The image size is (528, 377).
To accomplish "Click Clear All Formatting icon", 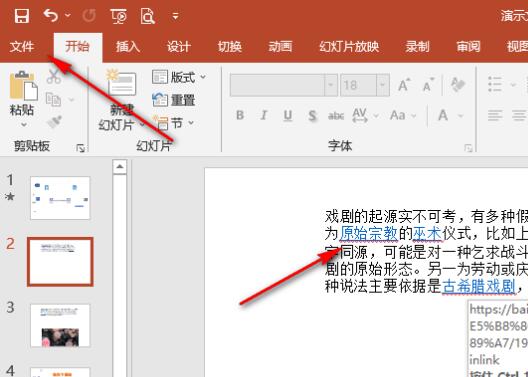I will 458,84.
